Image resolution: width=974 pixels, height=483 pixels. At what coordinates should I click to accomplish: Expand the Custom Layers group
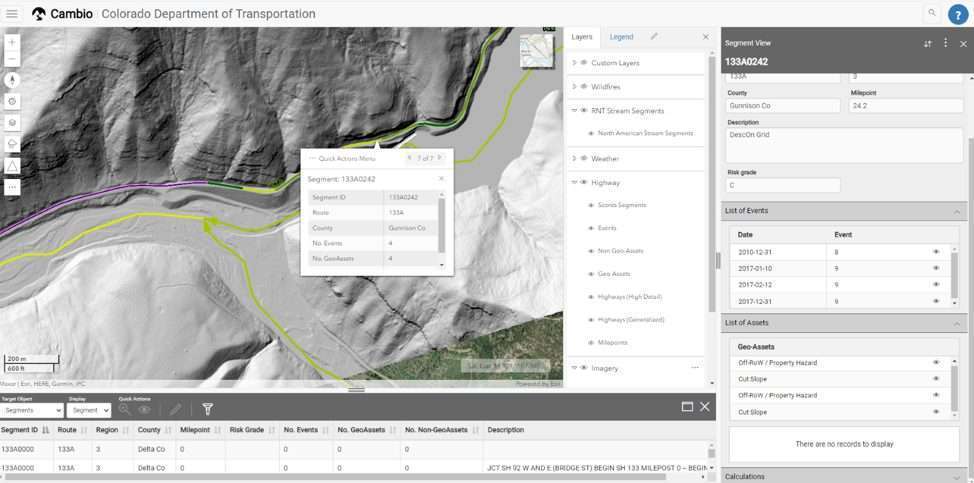click(574, 63)
